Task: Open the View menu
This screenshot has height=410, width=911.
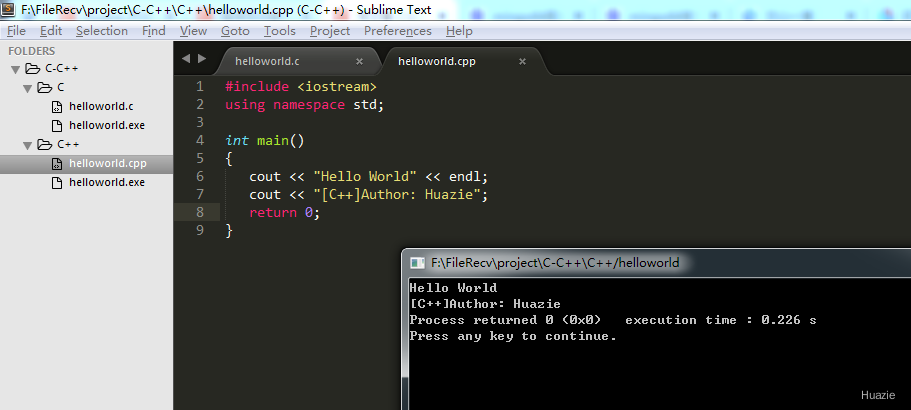Action: coord(193,31)
